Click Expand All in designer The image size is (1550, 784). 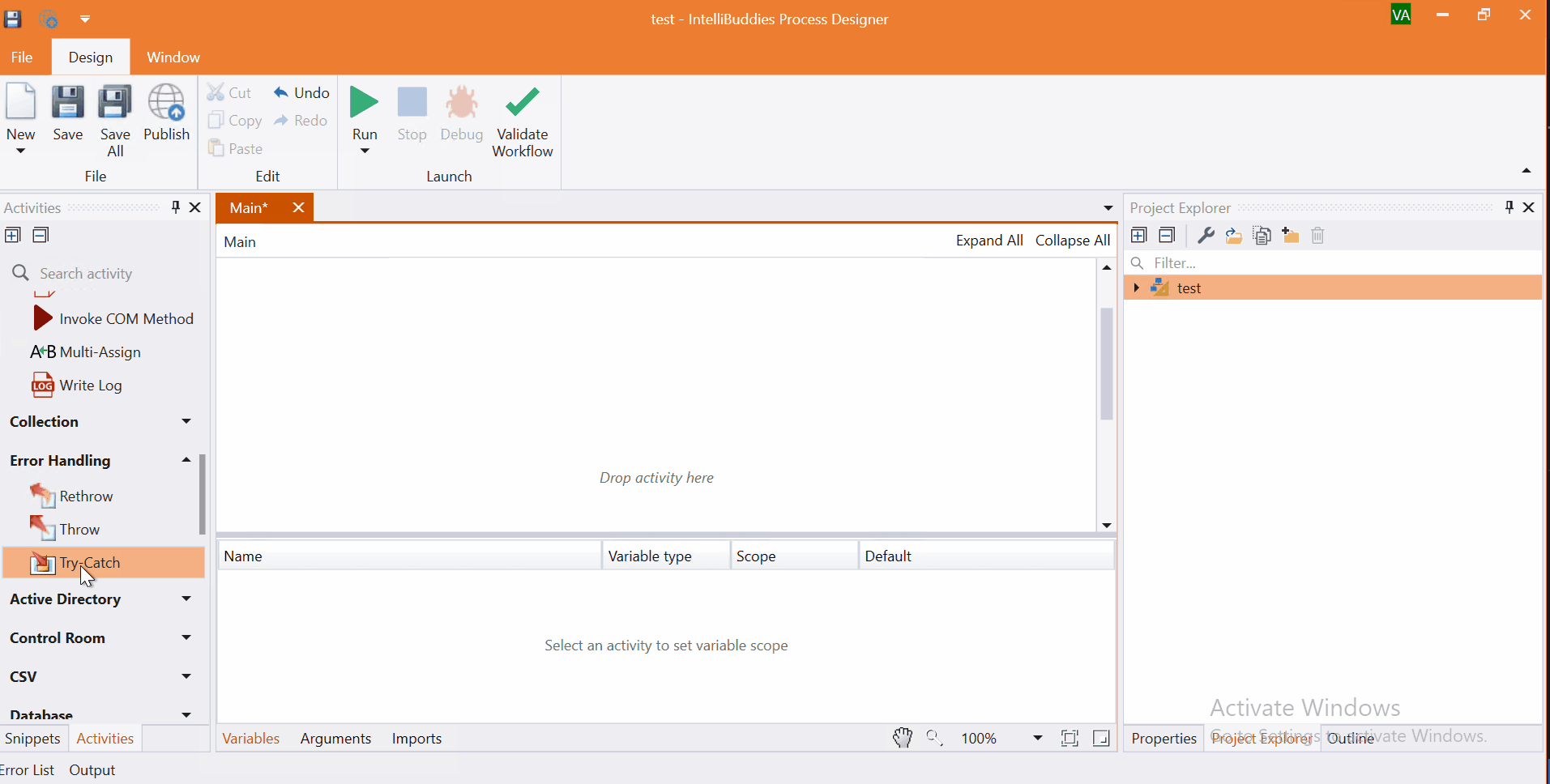pyautogui.click(x=989, y=241)
